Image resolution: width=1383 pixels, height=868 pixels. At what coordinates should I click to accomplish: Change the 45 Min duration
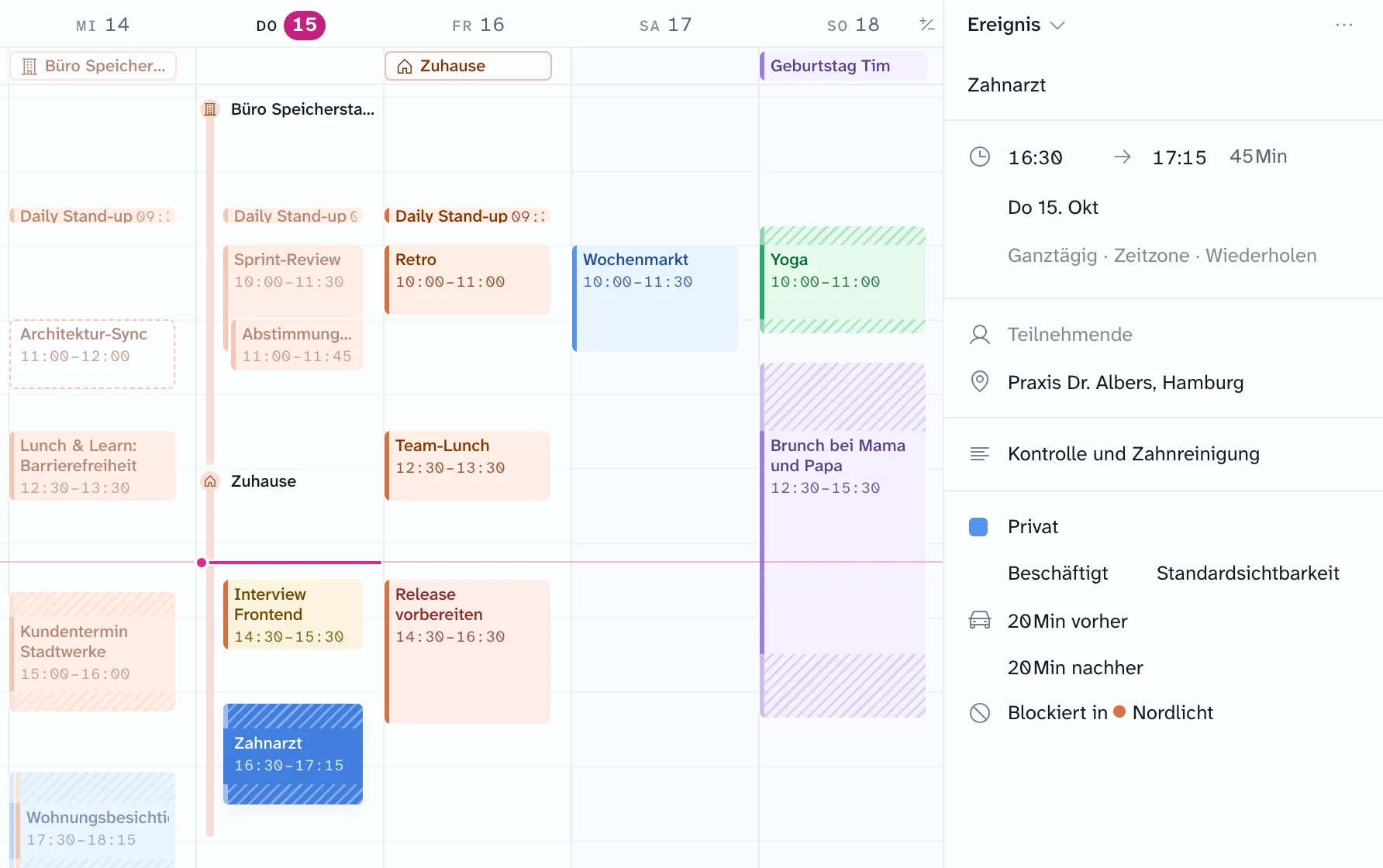coord(1258,157)
